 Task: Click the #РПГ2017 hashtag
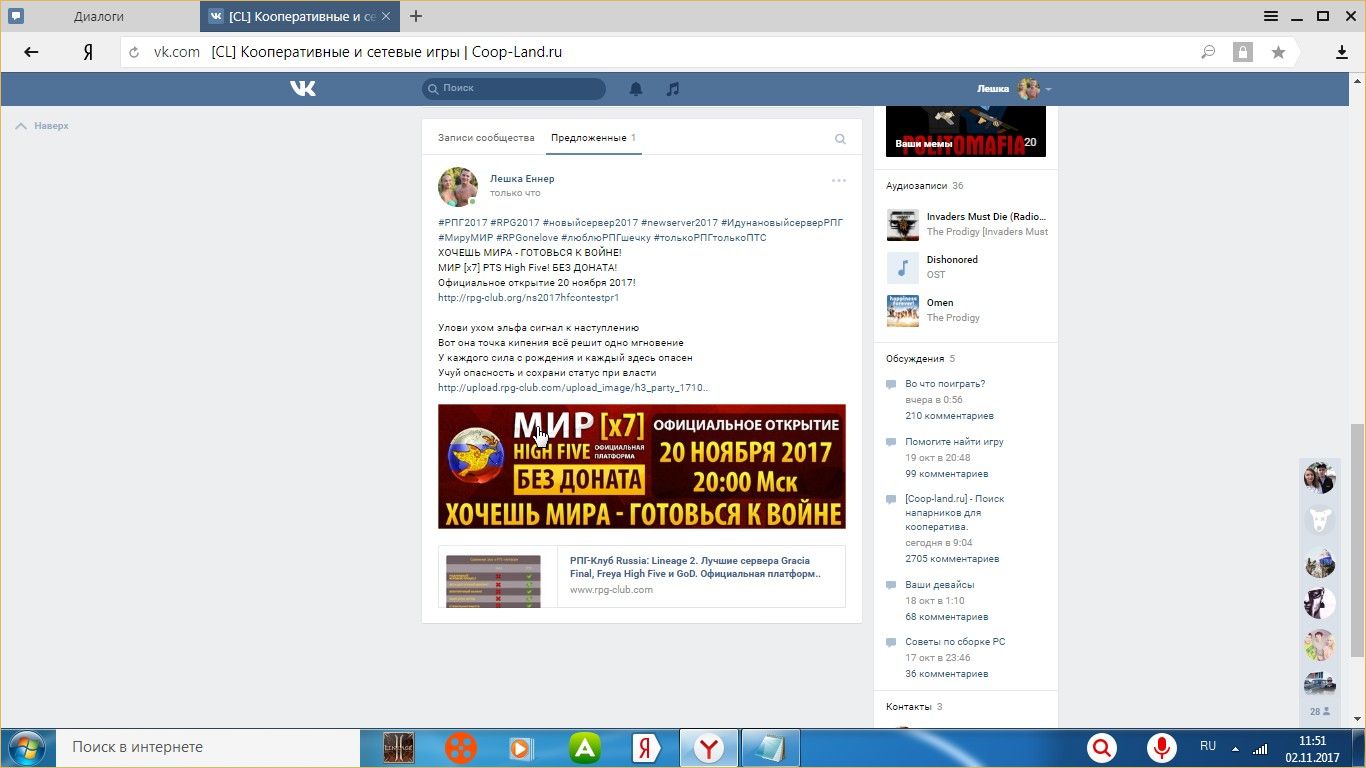coord(462,222)
